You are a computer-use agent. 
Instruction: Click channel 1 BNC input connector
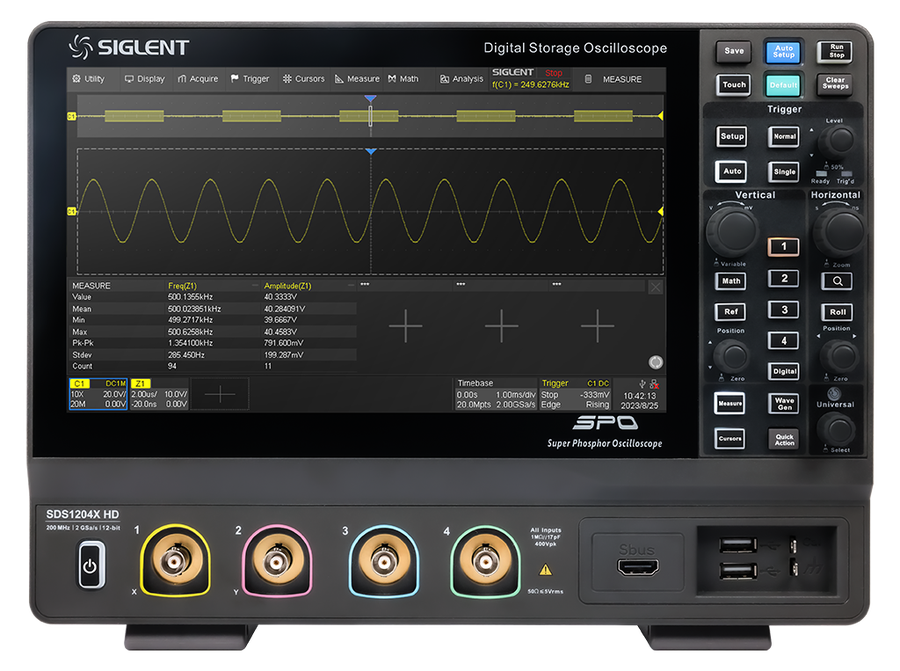click(x=175, y=561)
